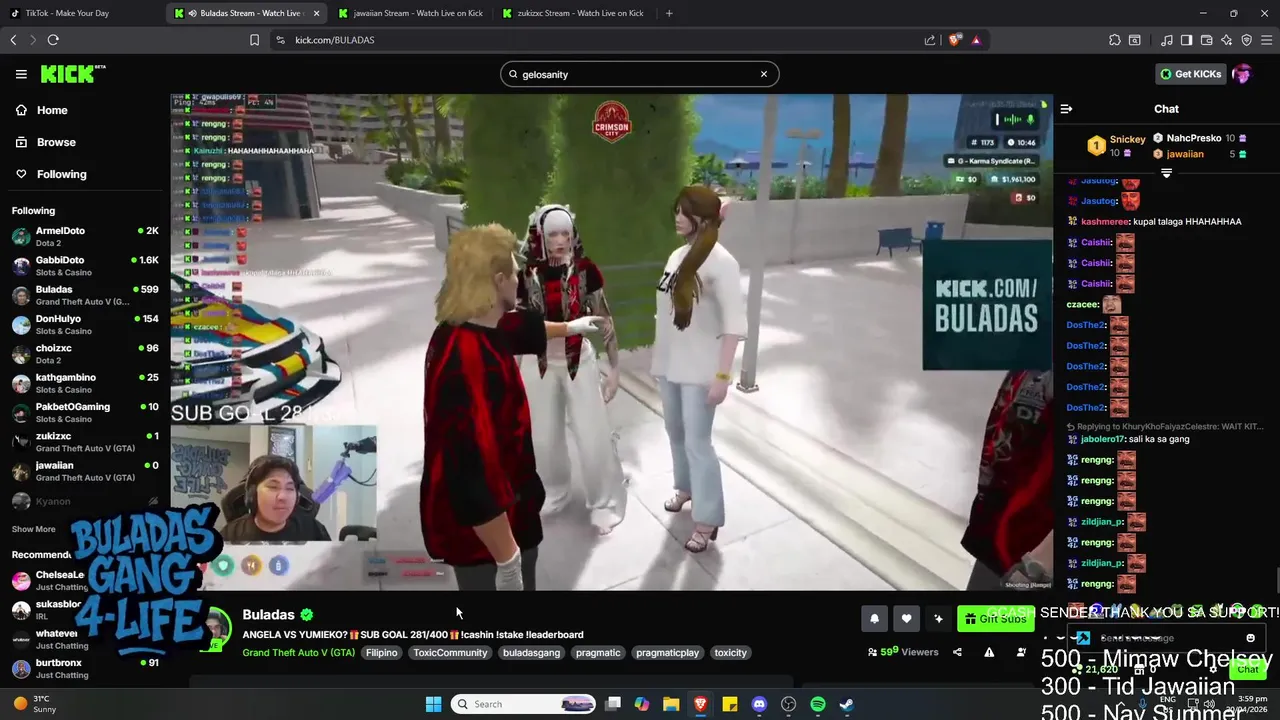Report the stream with warning icon
The height and width of the screenshot is (720, 1280).
tap(989, 652)
